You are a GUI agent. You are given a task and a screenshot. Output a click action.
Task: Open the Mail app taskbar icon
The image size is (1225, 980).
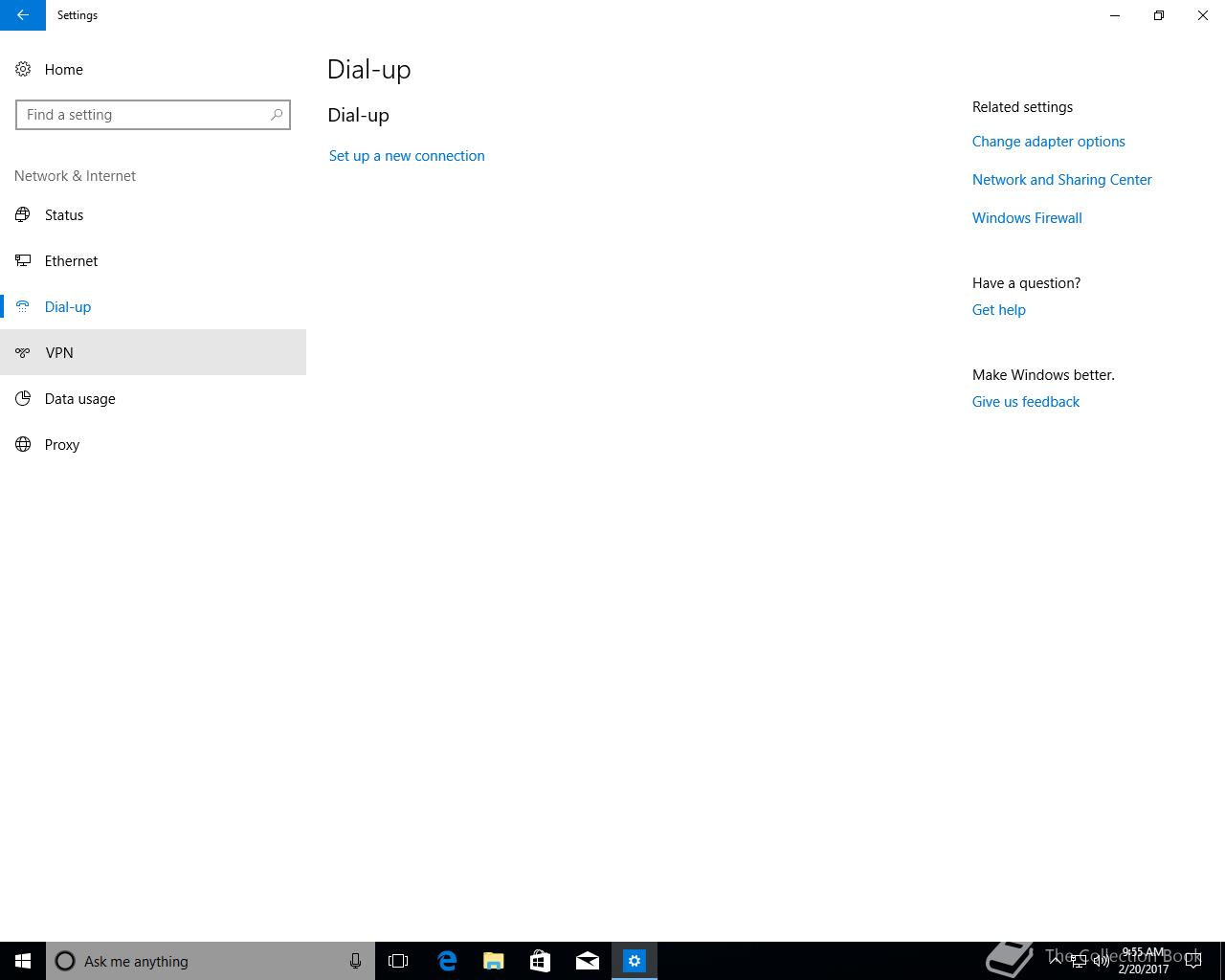(x=587, y=961)
